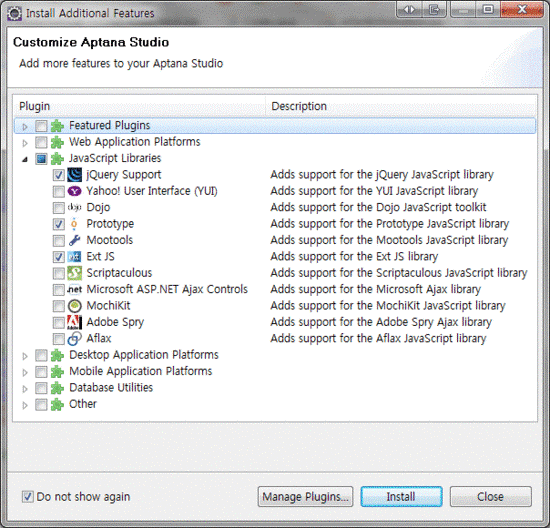Select the Mootools plugin label
The width and height of the screenshot is (550, 528).
tap(110, 240)
